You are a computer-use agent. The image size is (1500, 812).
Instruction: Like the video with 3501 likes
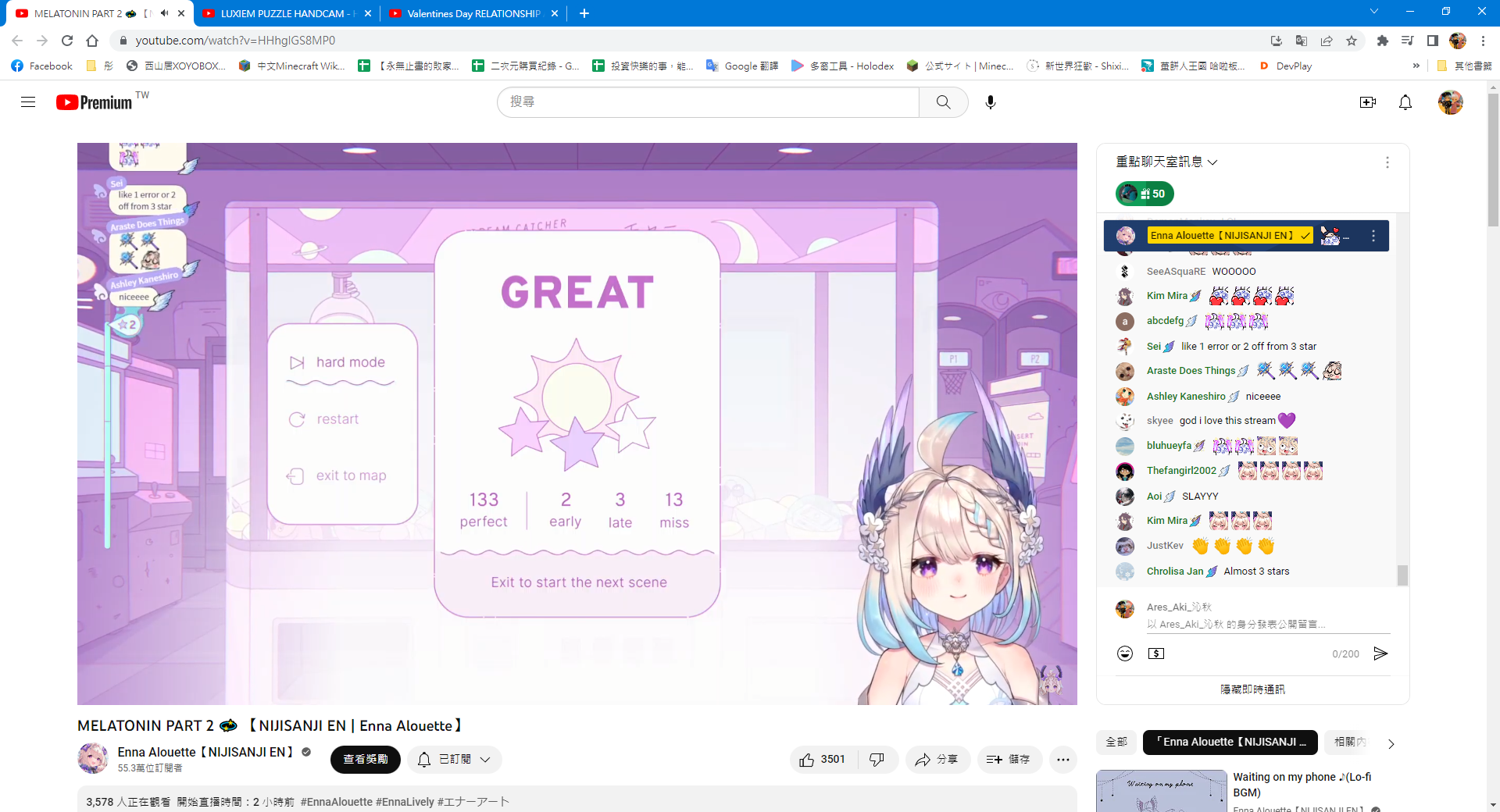coord(823,760)
